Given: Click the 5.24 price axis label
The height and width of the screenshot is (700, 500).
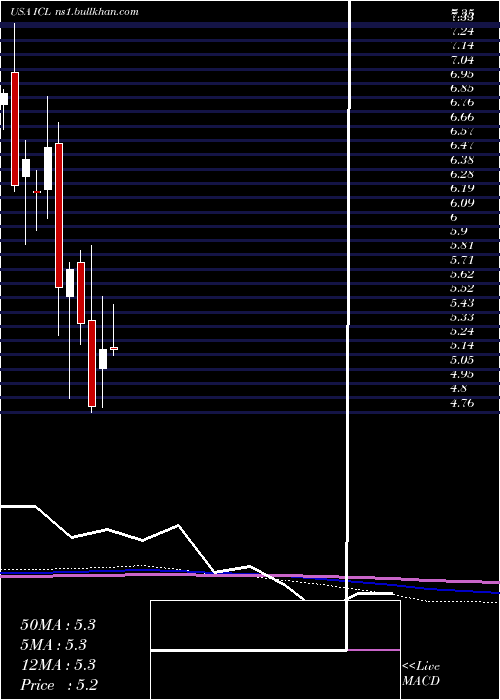Looking at the screenshot, I should 462,331.
